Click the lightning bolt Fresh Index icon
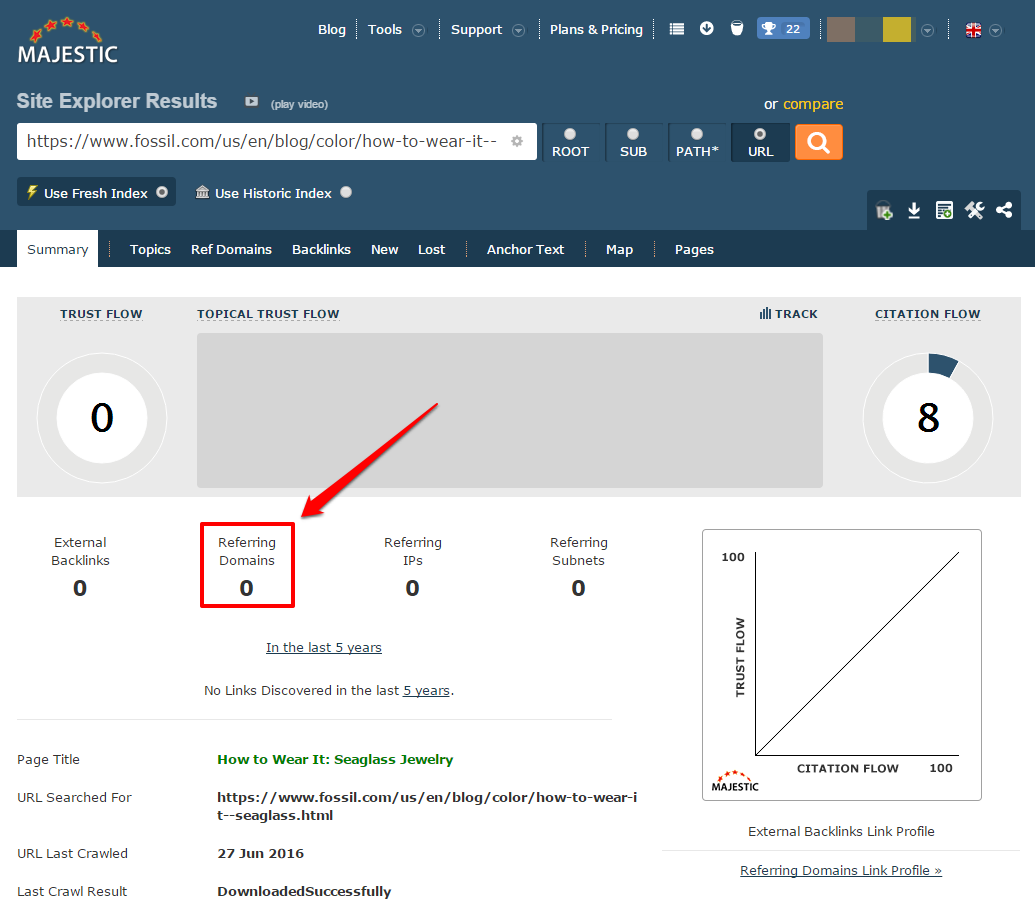This screenshot has width=1035, height=904. point(32,192)
